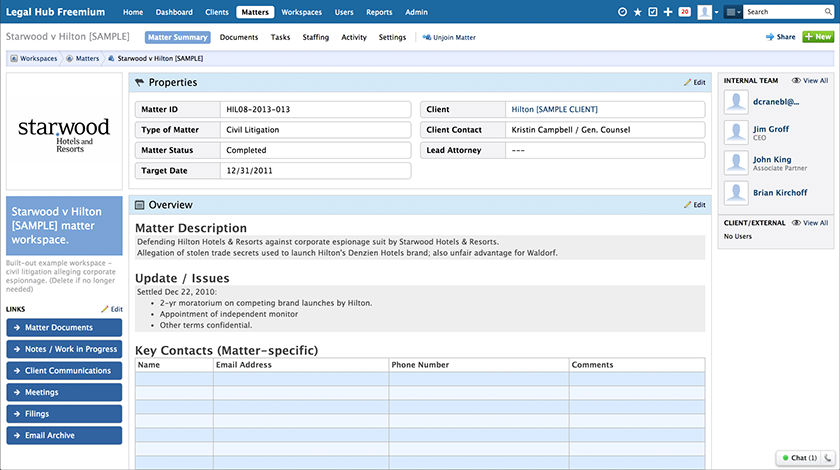This screenshot has width=840, height=470.
Task: Click View All eye for Internal Team
Action: [809, 80]
